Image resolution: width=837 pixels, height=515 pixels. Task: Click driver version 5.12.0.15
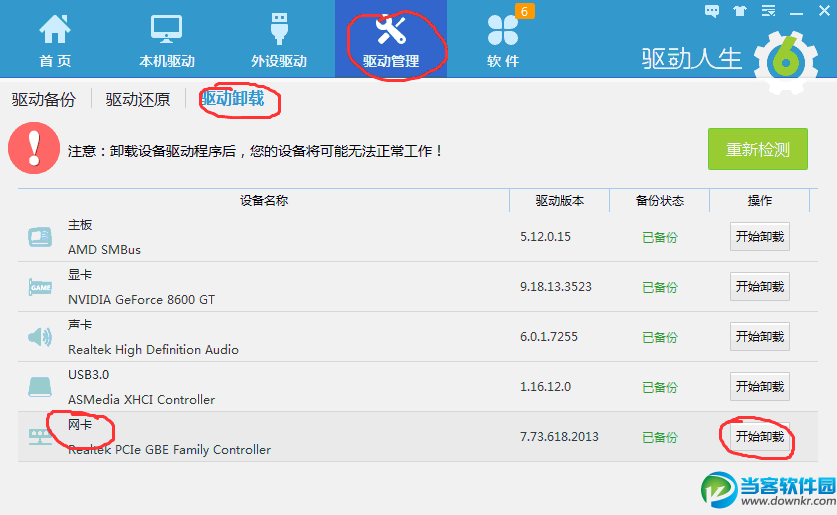pyautogui.click(x=546, y=236)
